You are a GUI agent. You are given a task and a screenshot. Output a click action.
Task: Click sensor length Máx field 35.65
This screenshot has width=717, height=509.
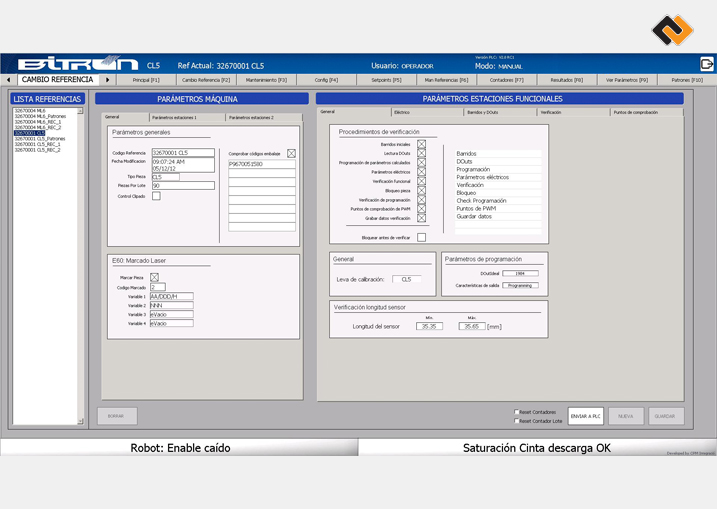[472, 327]
